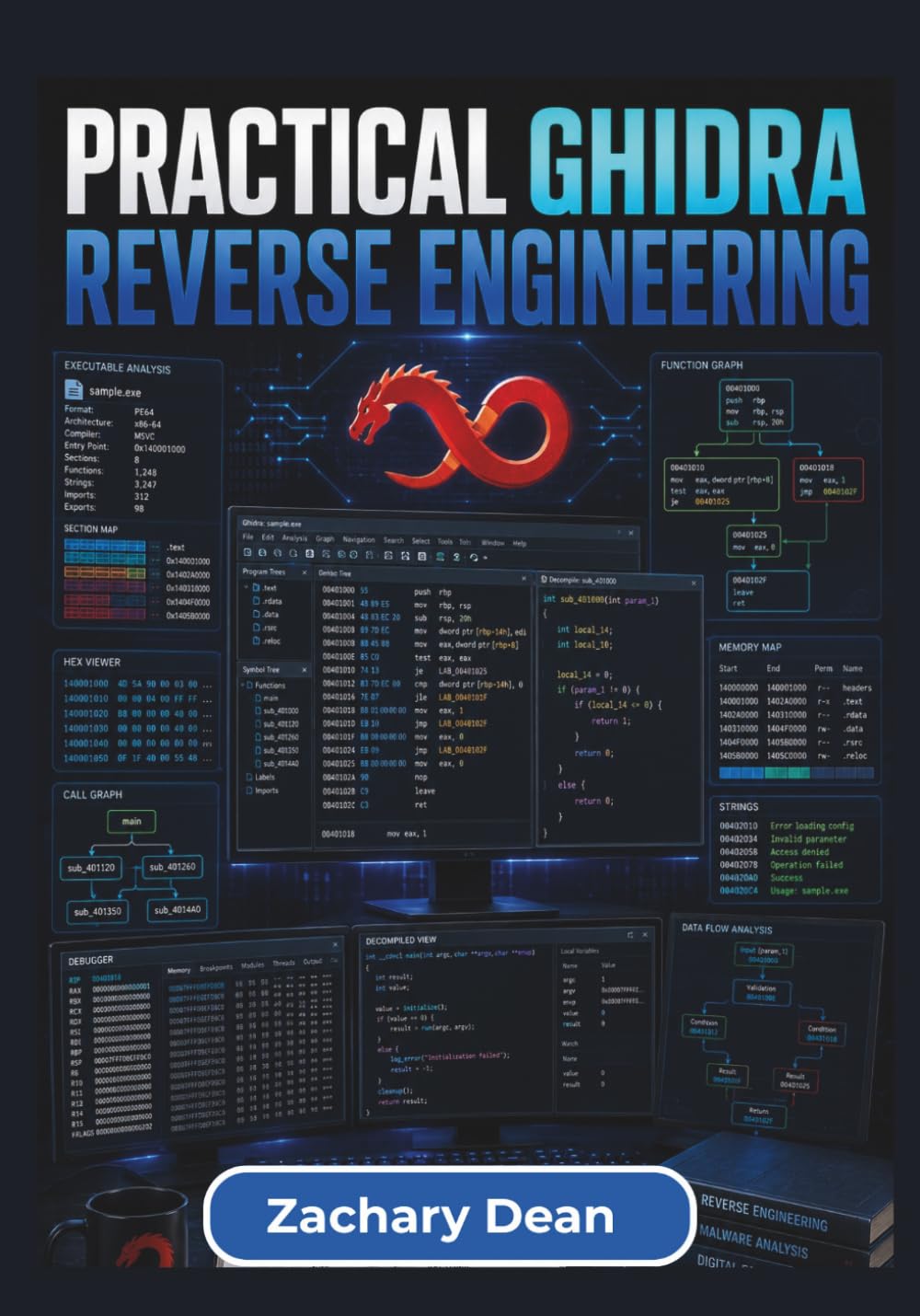This screenshot has width=920, height=1316.
Task: Click the .rdata file icon in Program Trees
Action: 257,601
